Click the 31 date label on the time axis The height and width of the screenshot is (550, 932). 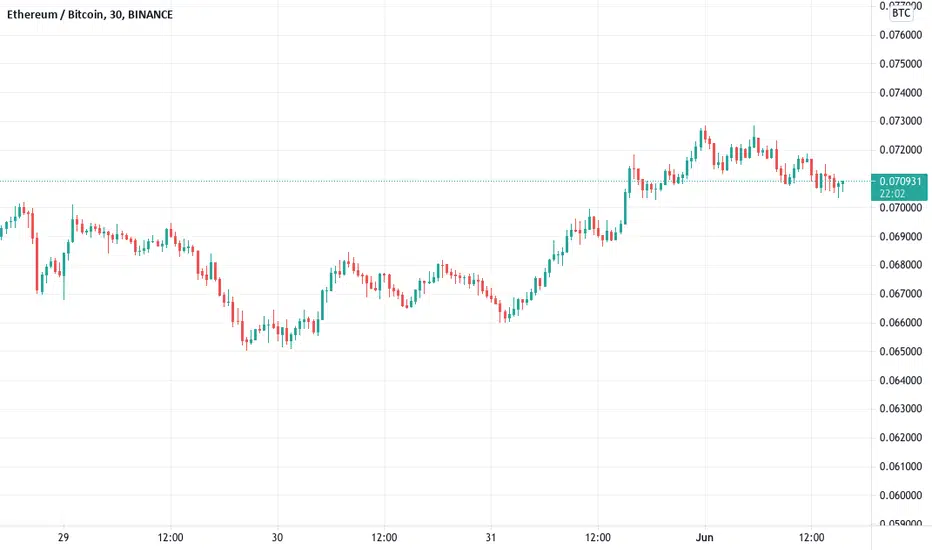(491, 538)
